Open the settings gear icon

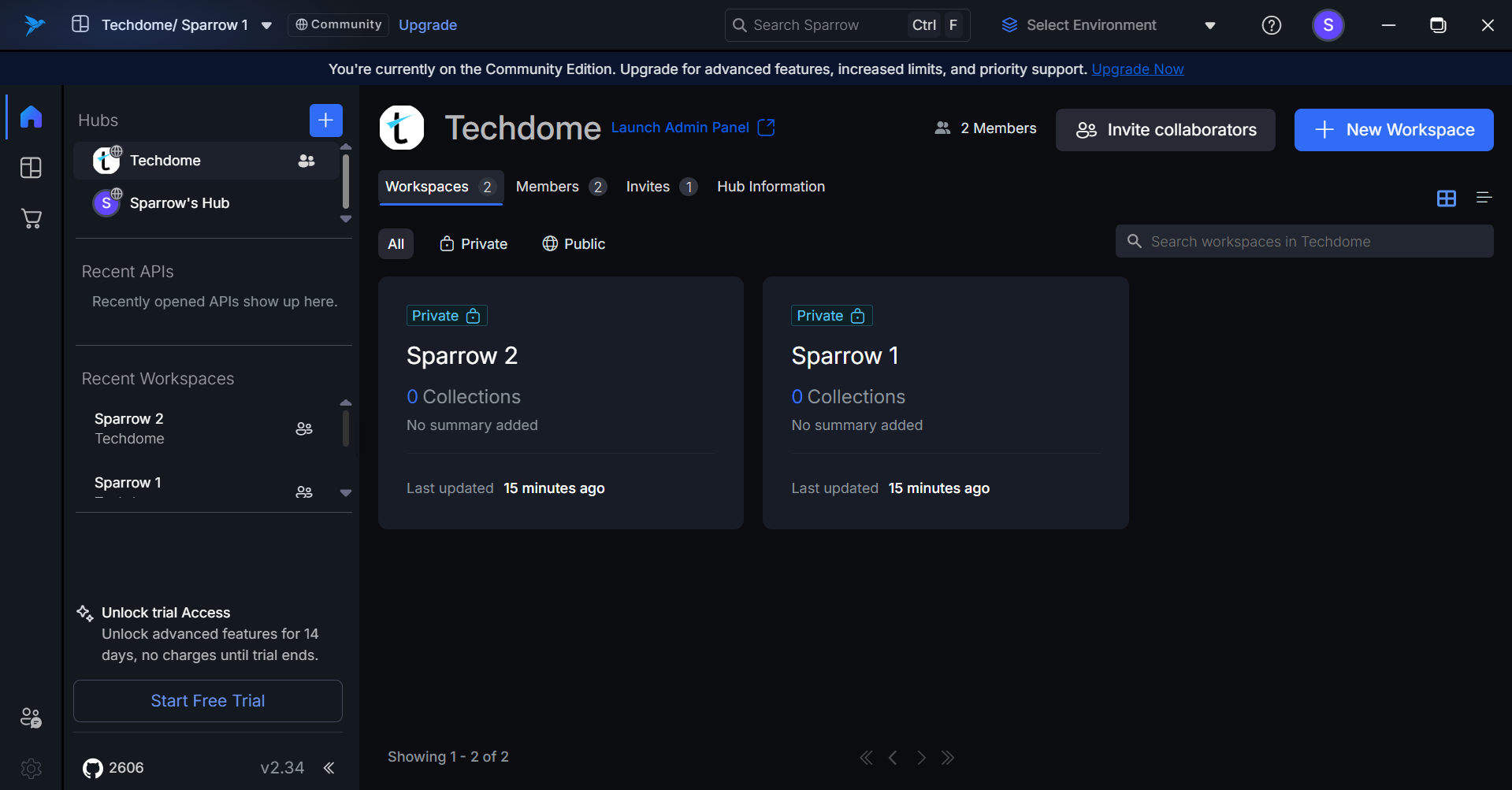[31, 768]
